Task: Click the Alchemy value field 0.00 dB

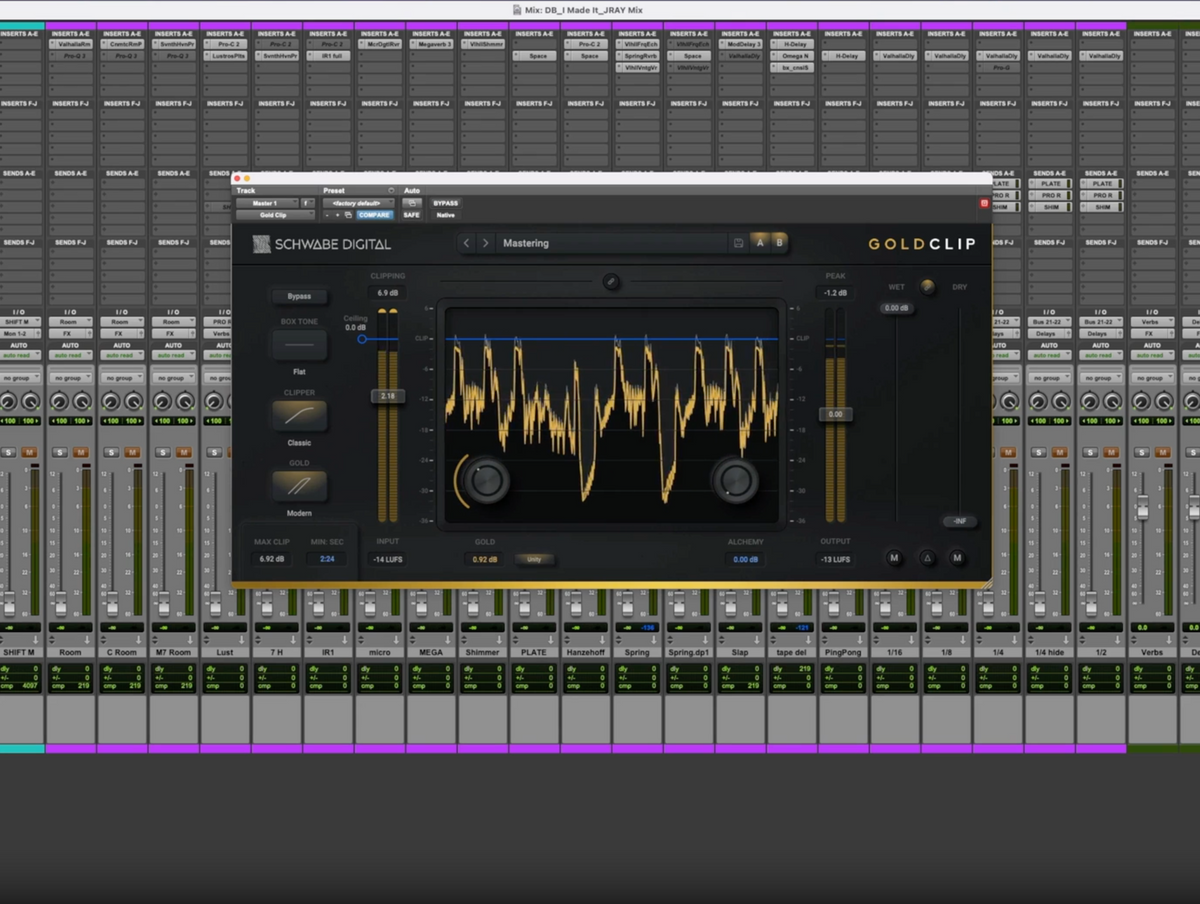Action: 746,559
